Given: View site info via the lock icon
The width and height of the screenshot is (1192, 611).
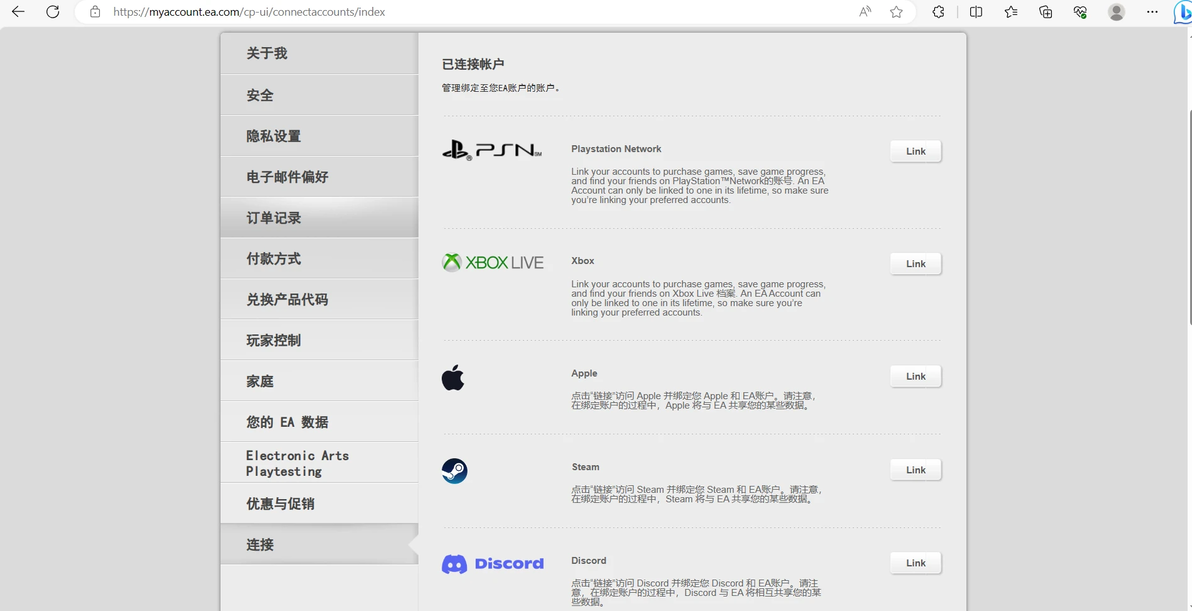Looking at the screenshot, I should click(x=95, y=11).
